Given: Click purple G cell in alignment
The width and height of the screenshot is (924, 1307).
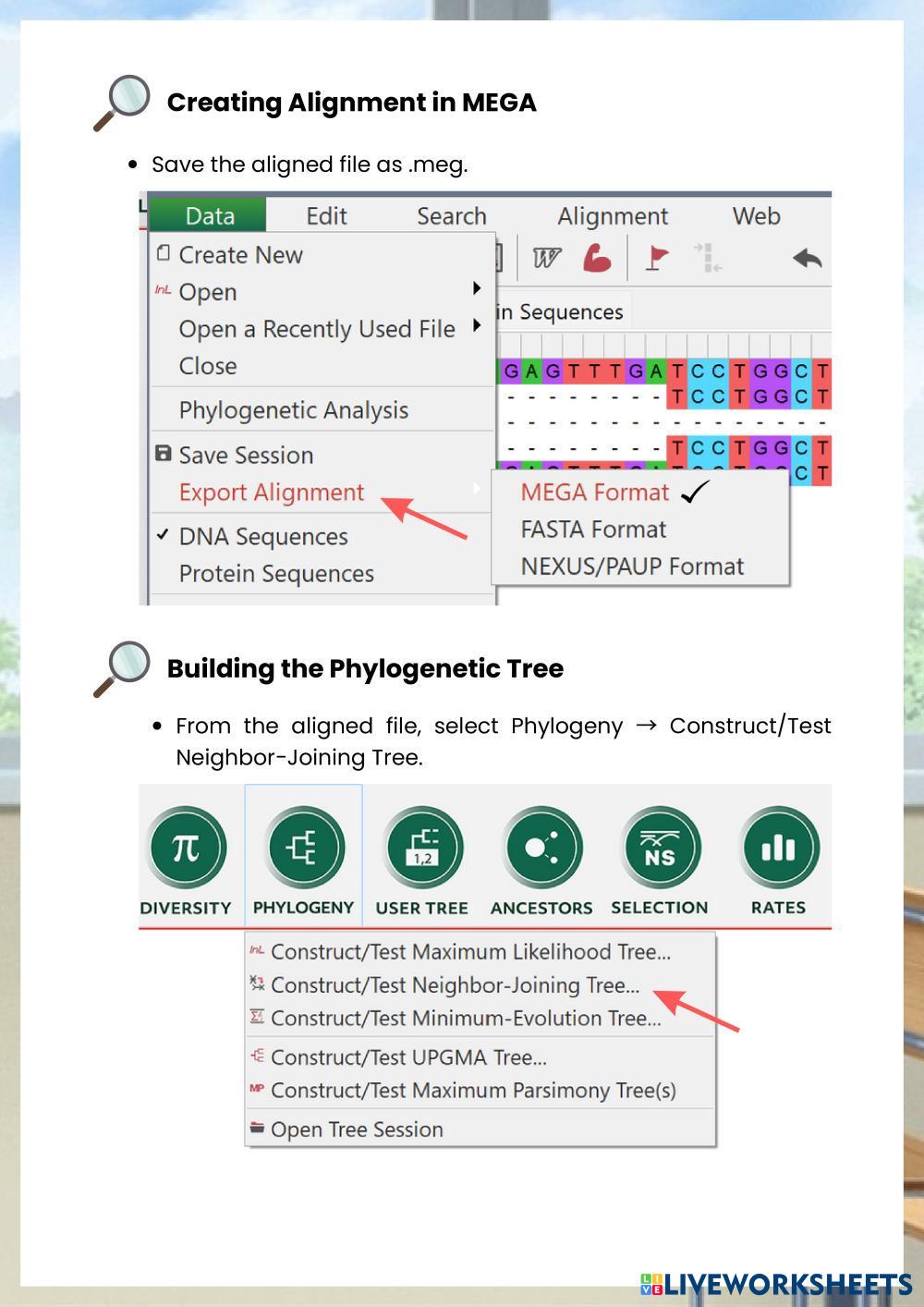Looking at the screenshot, I should point(510,372).
